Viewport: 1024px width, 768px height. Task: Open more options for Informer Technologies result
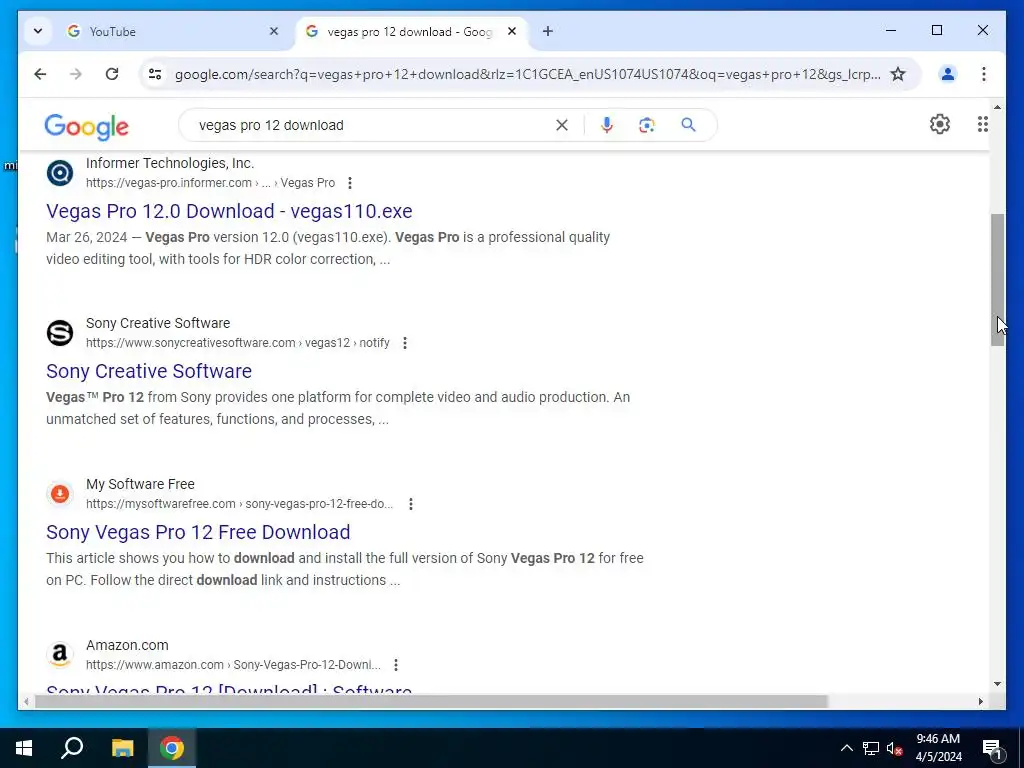(350, 183)
